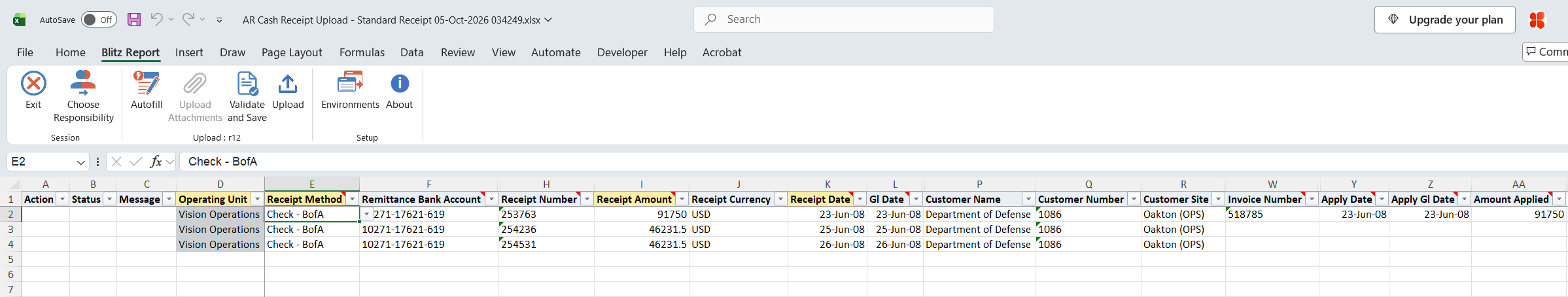
Task: Open the Gl Date filter dropdown
Action: click(916, 199)
